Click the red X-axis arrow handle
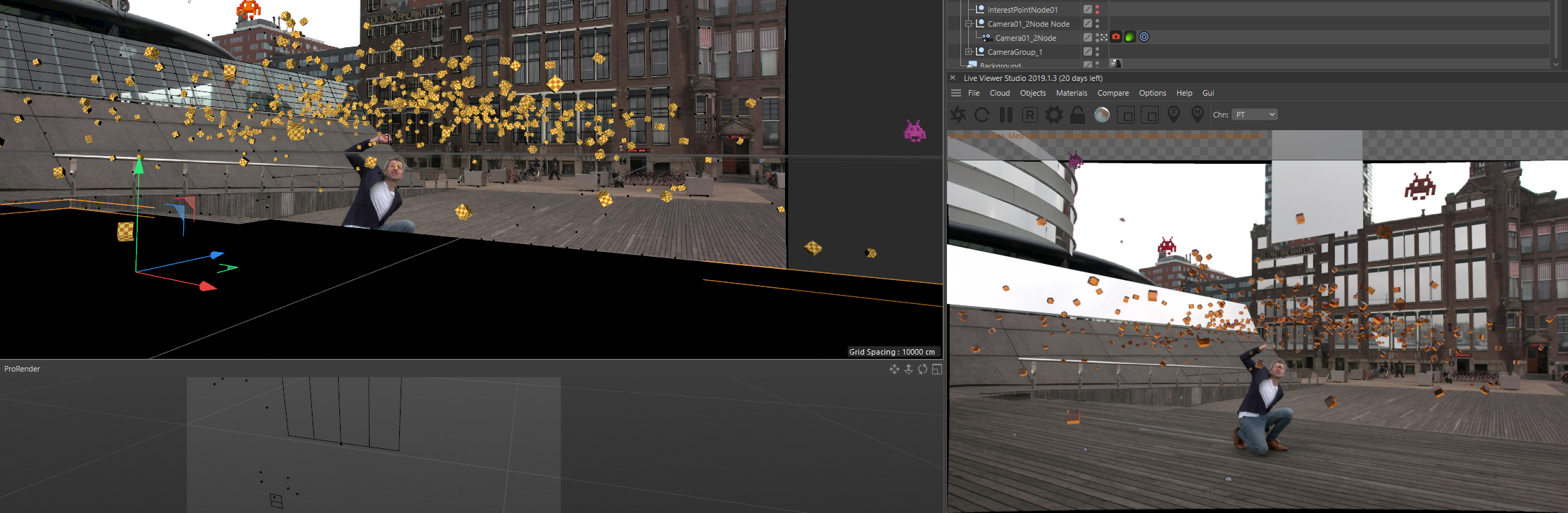Screen dimensions: 1568x513 208,286
